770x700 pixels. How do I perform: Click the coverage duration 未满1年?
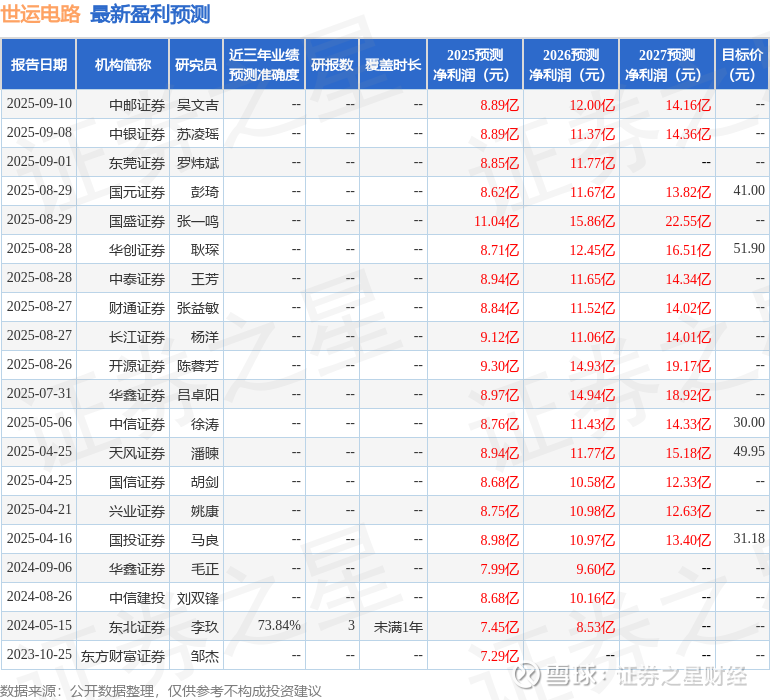point(398,627)
